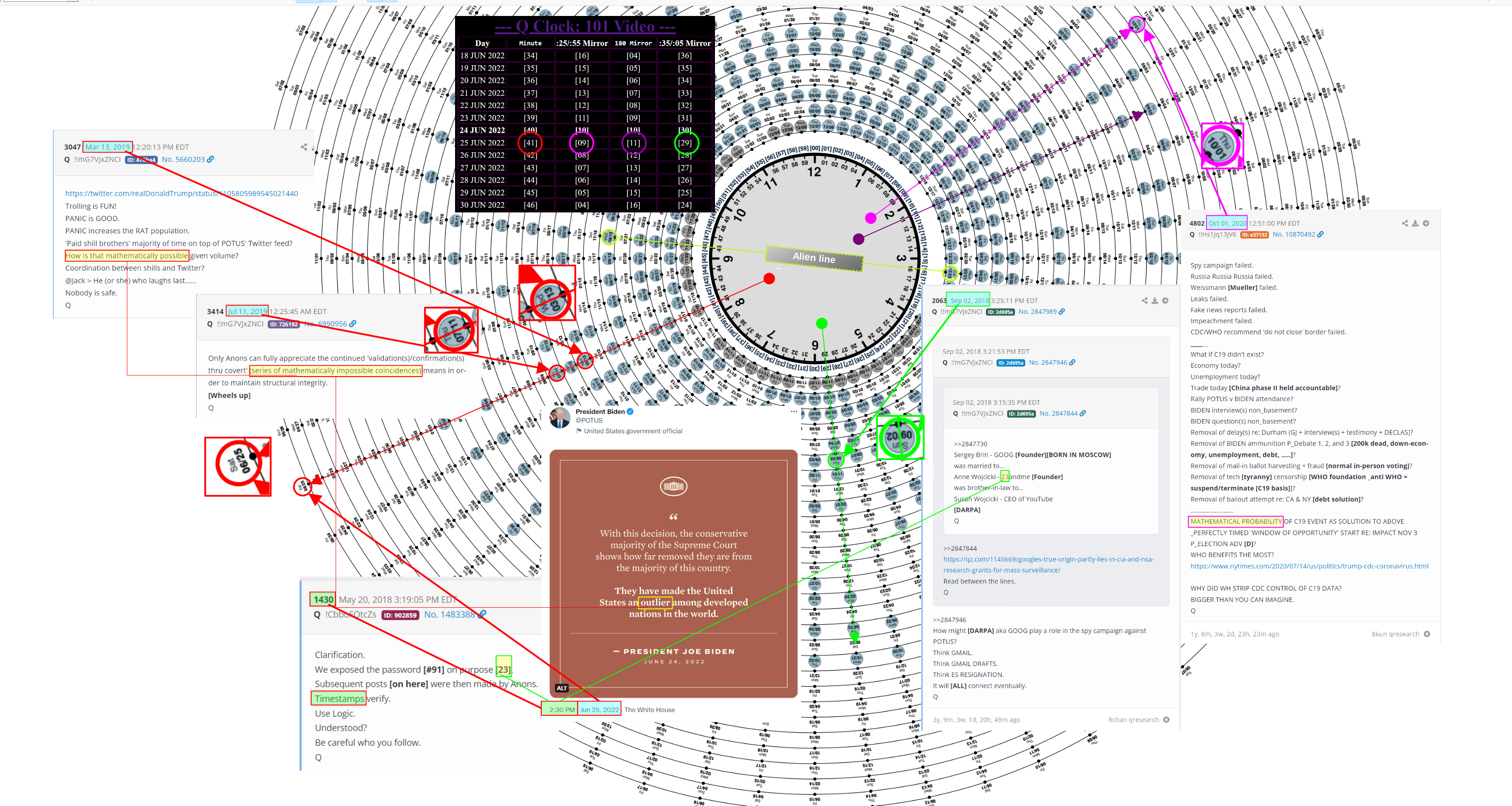Open the nytimes trump-cdc-coronavirus link
The image size is (1512, 806).
pyautogui.click(x=1310, y=567)
